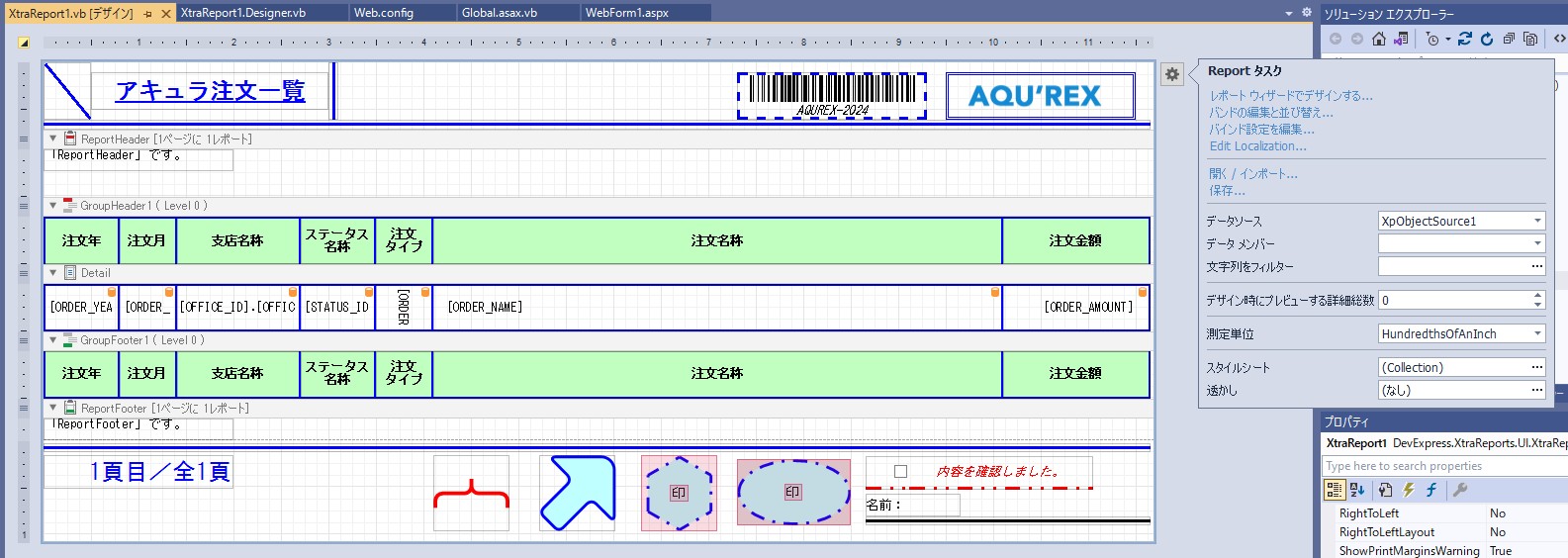The width and height of the screenshot is (1568, 558).
Task: Click the sync refresh icon in Solution Explorer
Action: click(x=1465, y=39)
